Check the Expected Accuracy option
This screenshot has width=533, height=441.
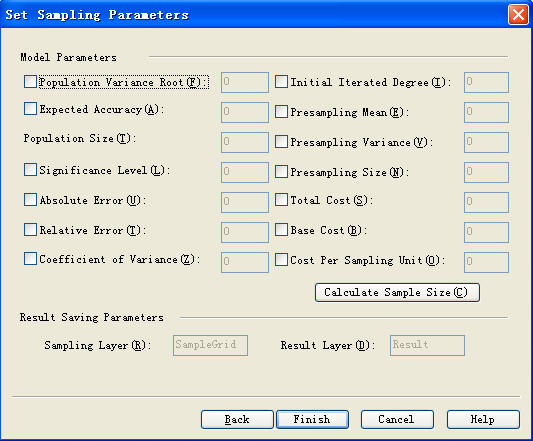pyautogui.click(x=30, y=109)
